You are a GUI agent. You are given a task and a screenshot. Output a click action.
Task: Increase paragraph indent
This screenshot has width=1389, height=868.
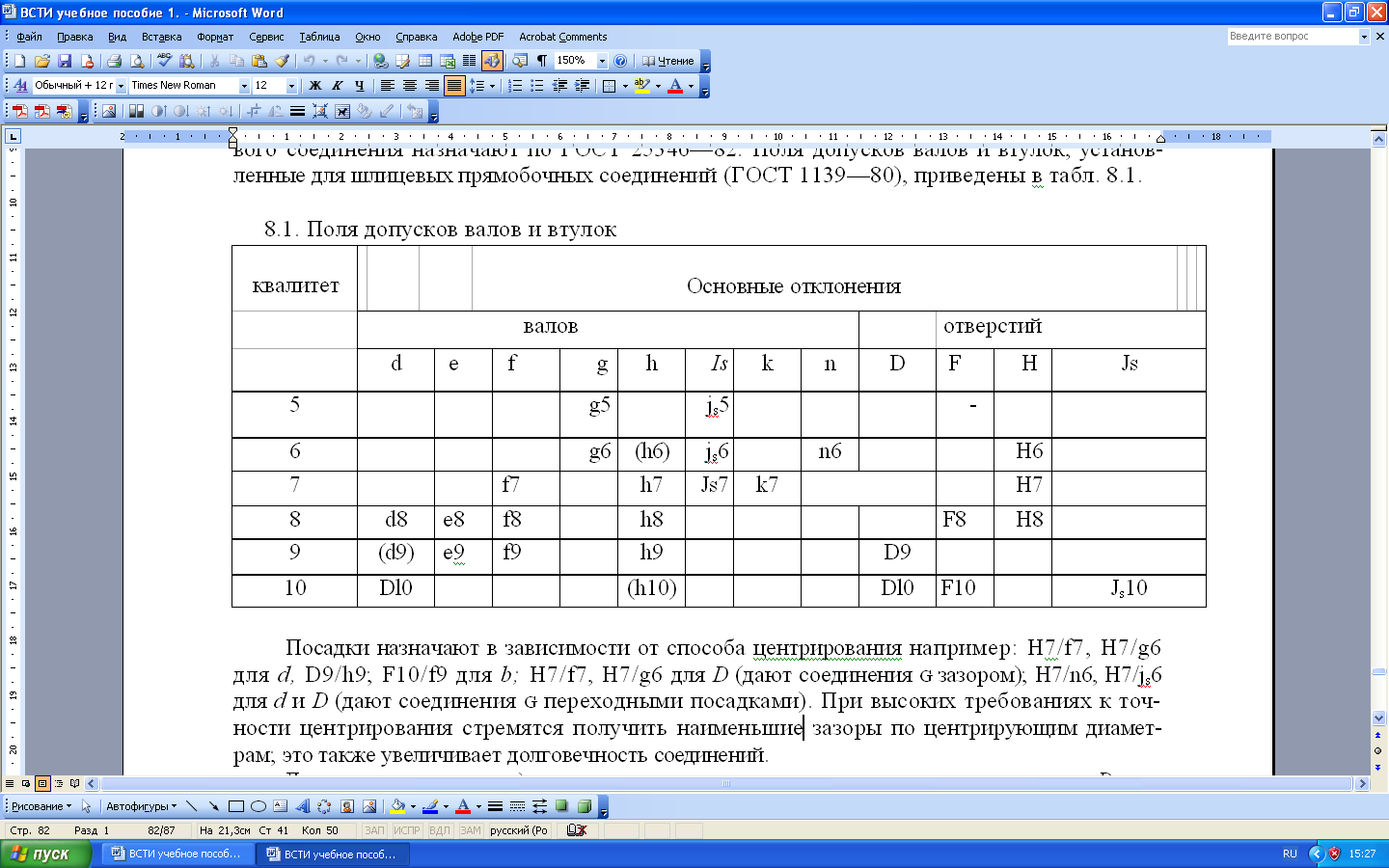[x=582, y=86]
